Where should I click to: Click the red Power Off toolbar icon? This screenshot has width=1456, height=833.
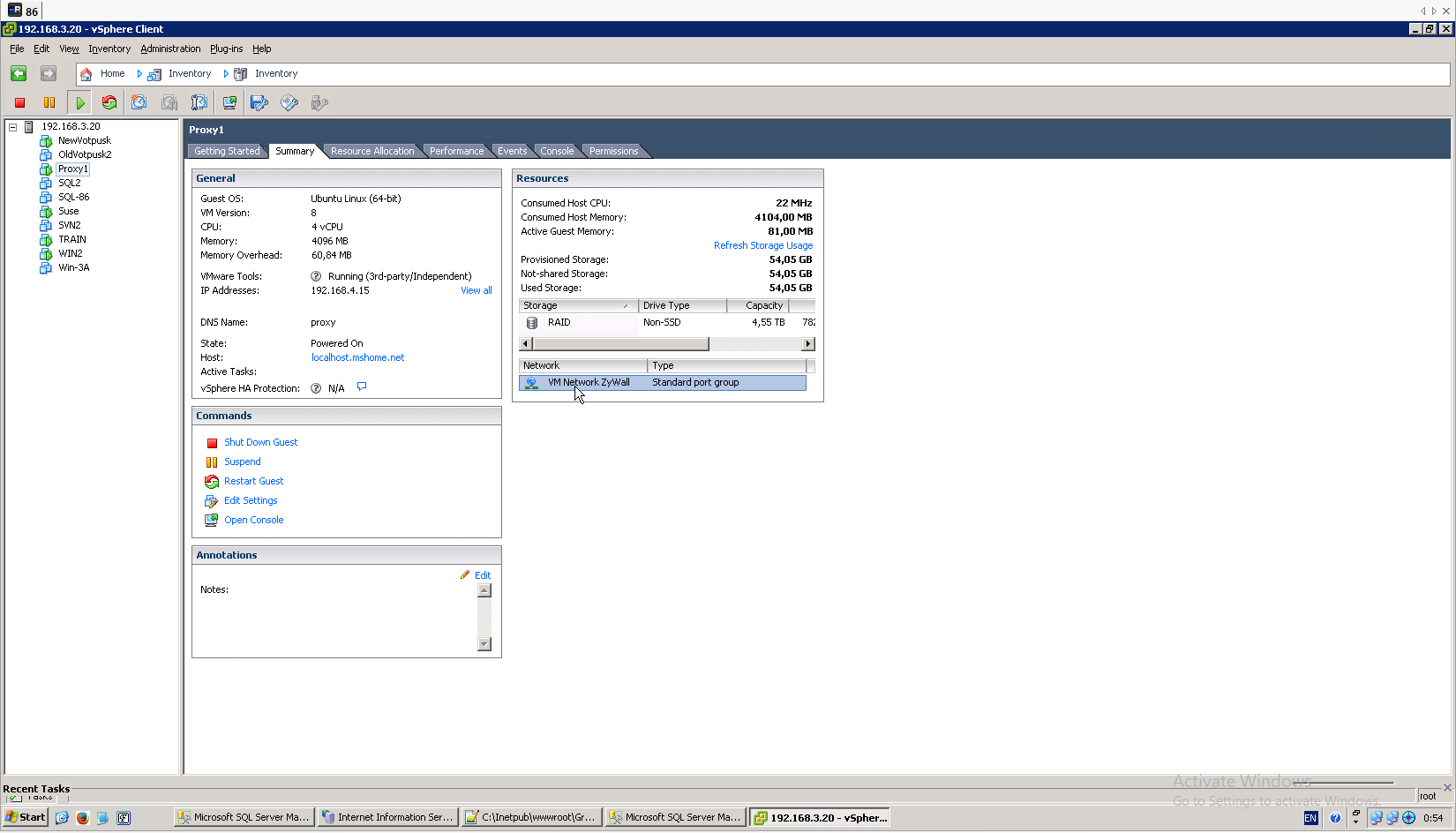19,103
